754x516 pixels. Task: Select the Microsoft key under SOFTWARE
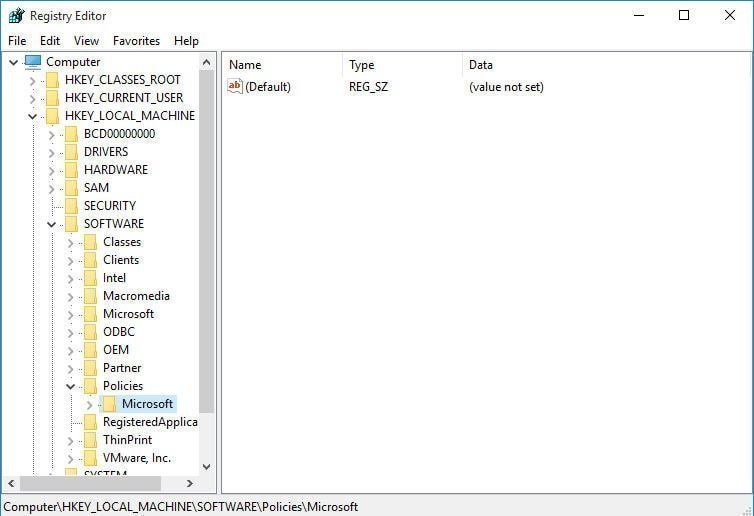[x=128, y=314]
